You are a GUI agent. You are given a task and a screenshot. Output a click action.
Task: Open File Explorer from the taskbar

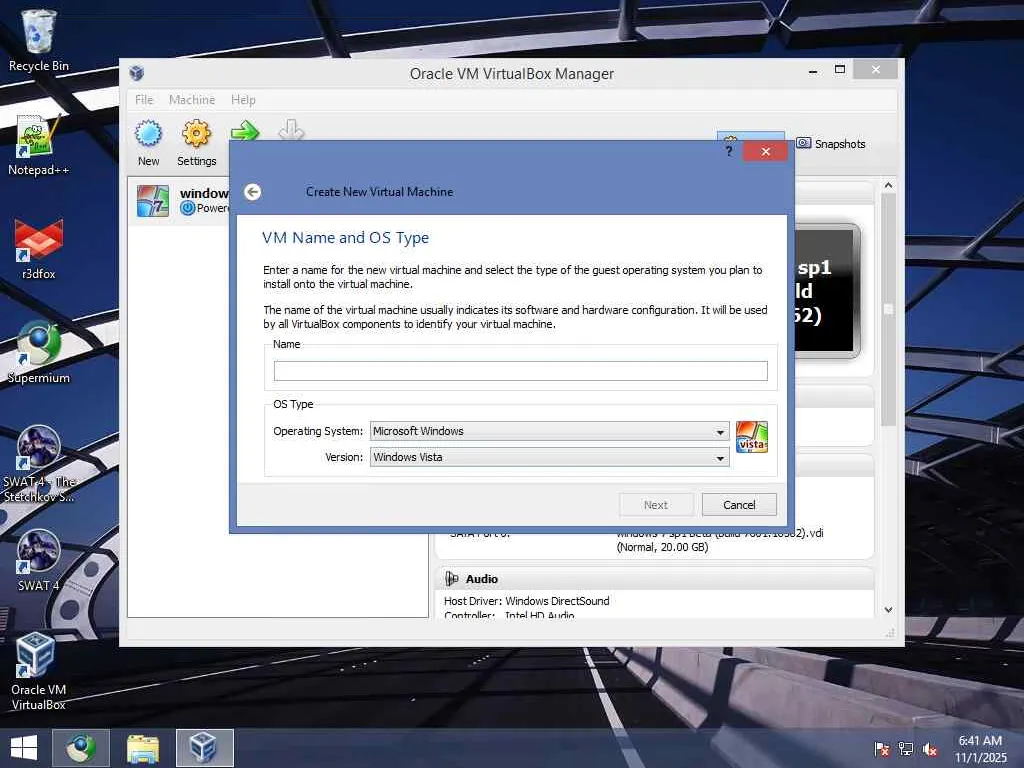point(143,748)
